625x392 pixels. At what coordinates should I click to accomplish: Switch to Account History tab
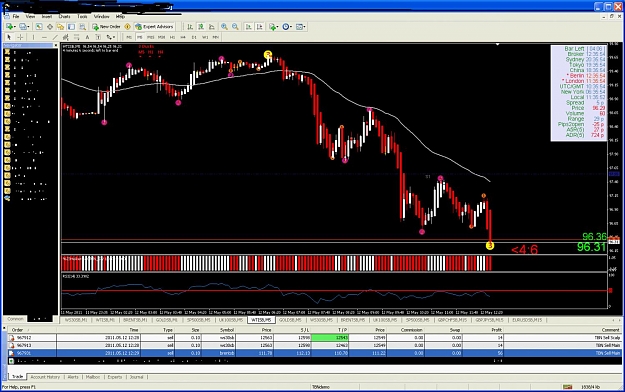tap(45, 377)
